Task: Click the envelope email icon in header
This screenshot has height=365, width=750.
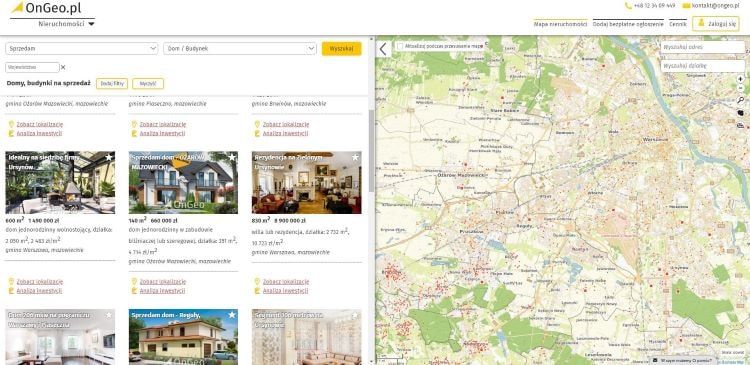Action: coord(686,6)
